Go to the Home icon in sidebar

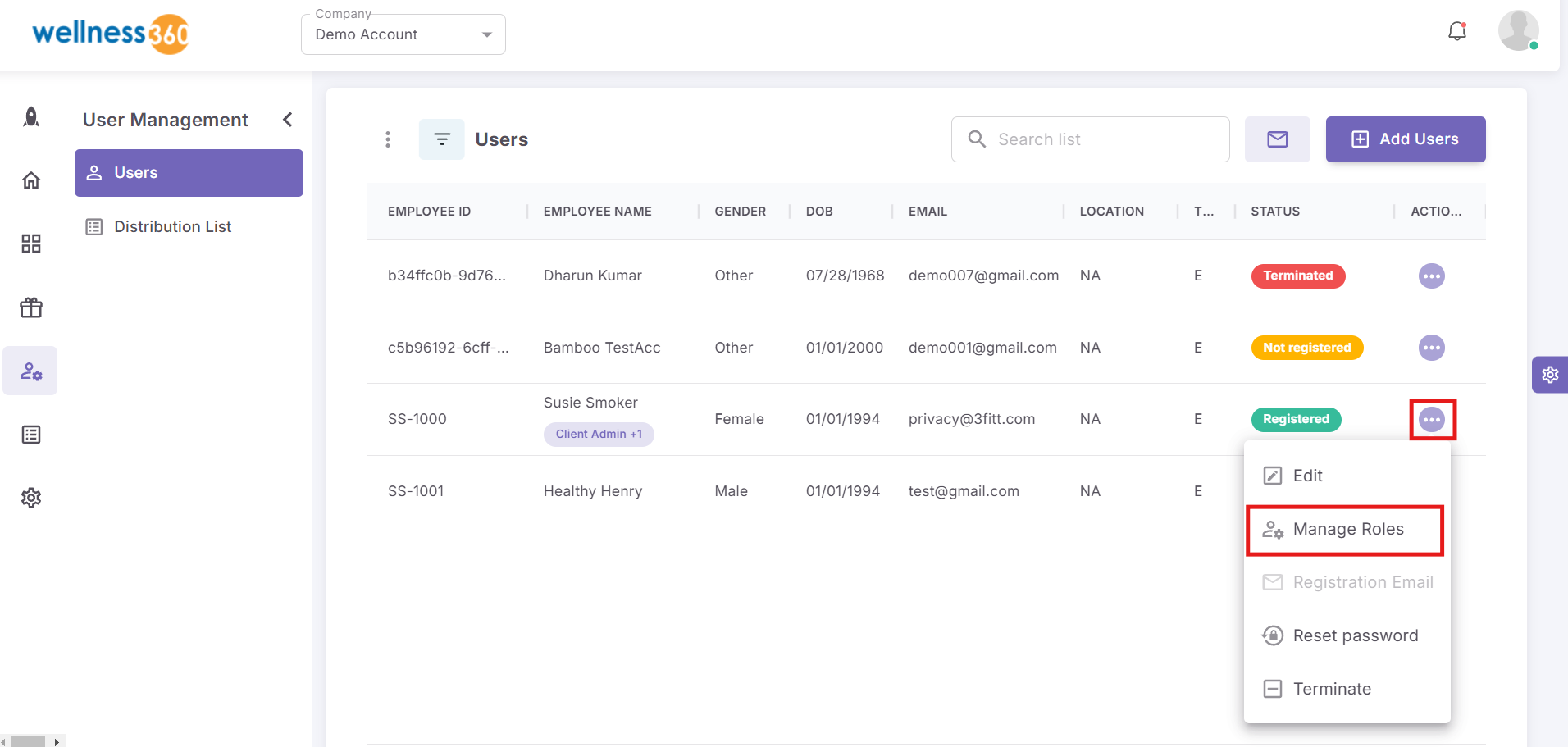31,180
